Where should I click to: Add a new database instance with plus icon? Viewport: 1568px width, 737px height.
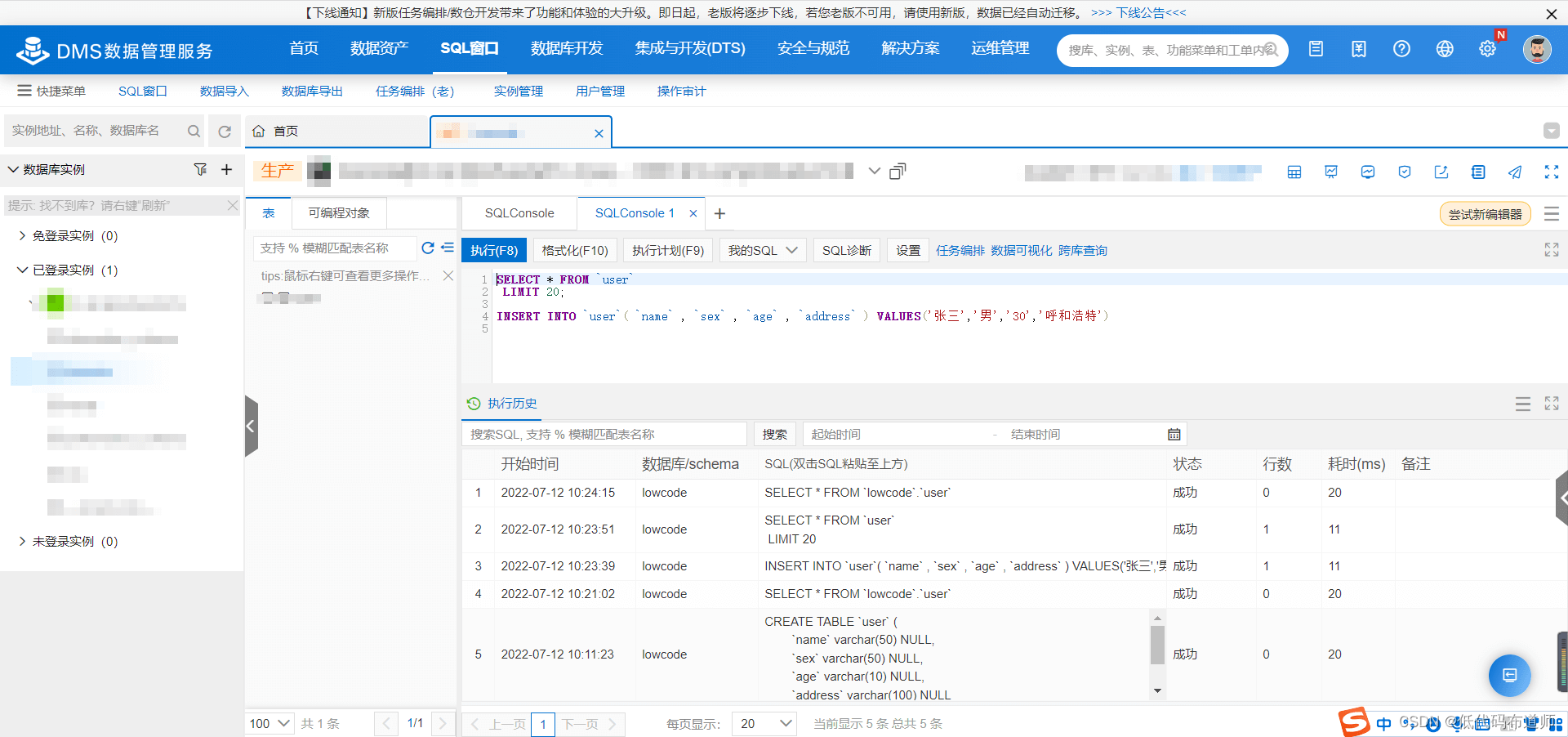click(x=227, y=169)
